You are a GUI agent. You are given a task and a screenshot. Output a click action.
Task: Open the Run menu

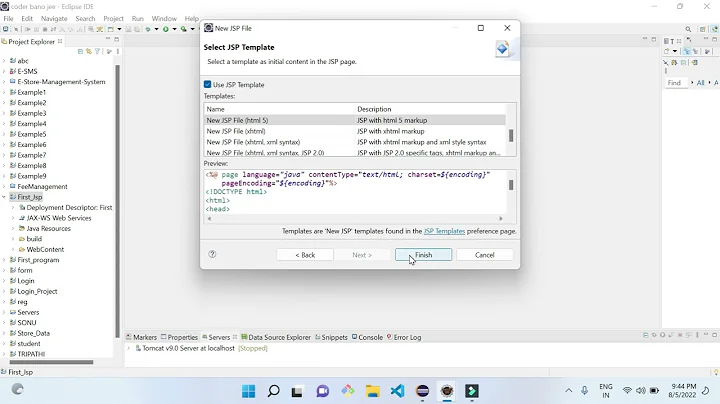click(x=138, y=18)
